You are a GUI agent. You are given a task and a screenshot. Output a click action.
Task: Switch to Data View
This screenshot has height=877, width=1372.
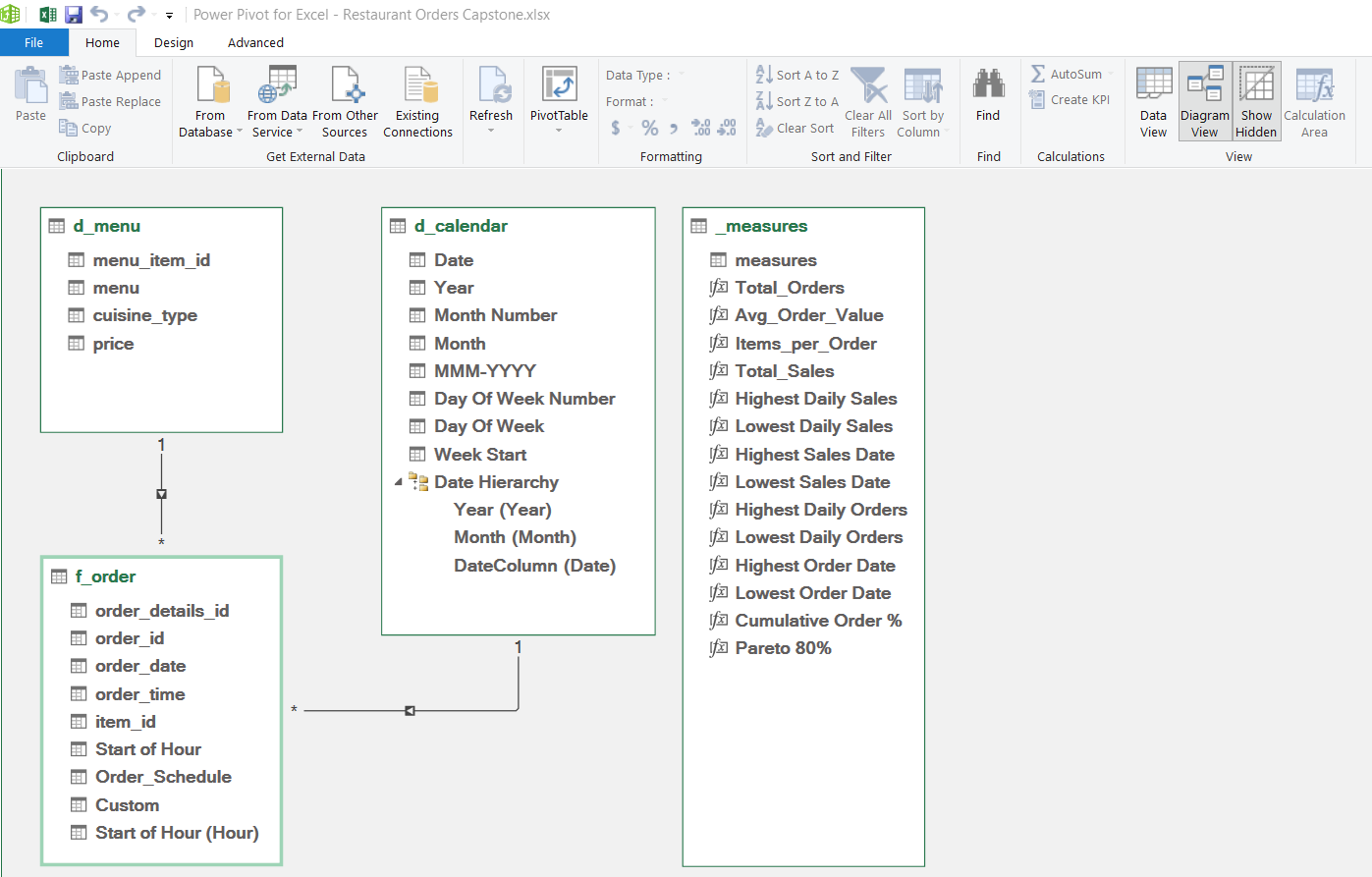tap(1154, 102)
